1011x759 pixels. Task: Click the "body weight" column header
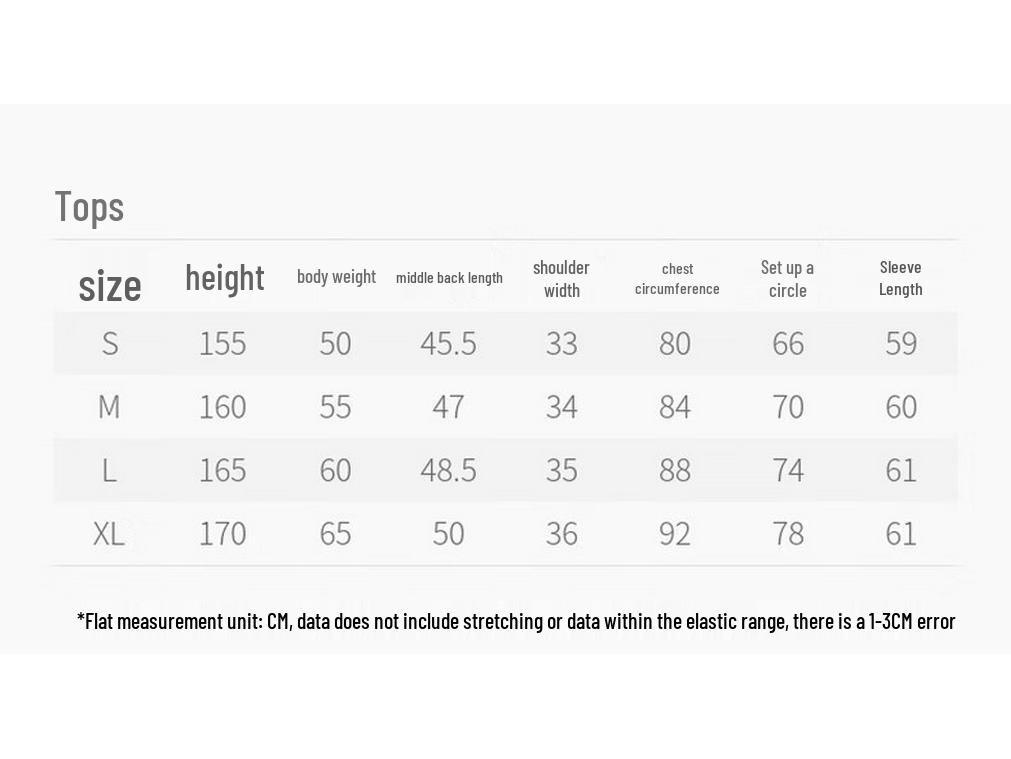pos(336,277)
